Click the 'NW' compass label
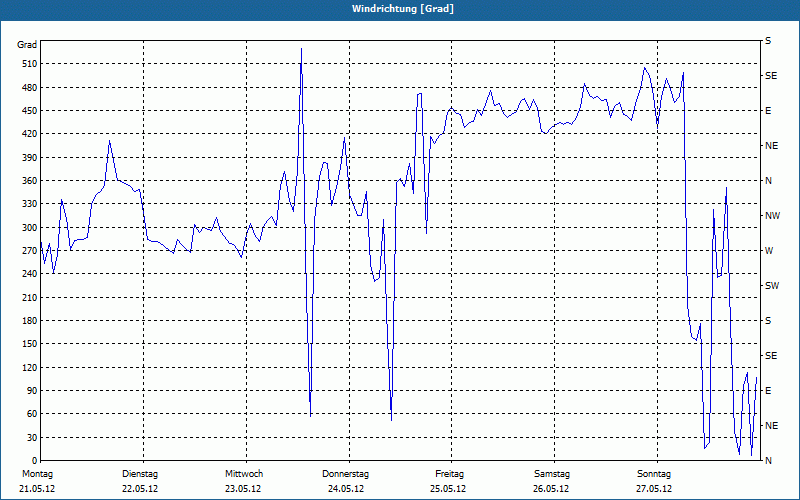Image resolution: width=800 pixels, height=500 pixels. [773, 216]
